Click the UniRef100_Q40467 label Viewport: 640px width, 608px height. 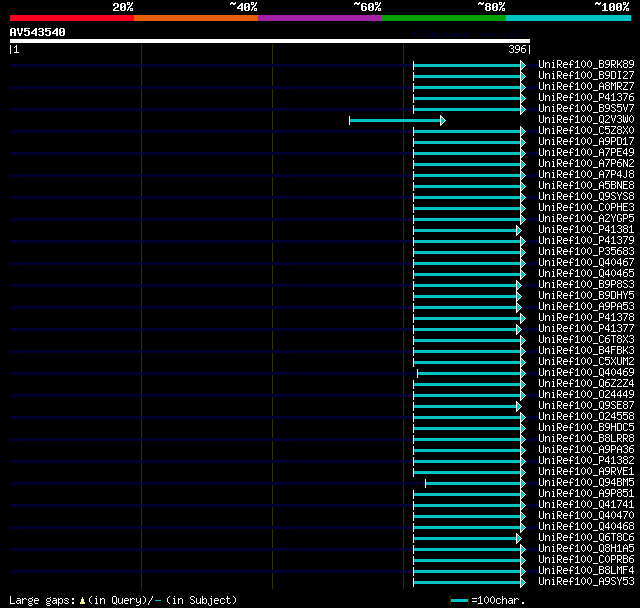coord(586,263)
